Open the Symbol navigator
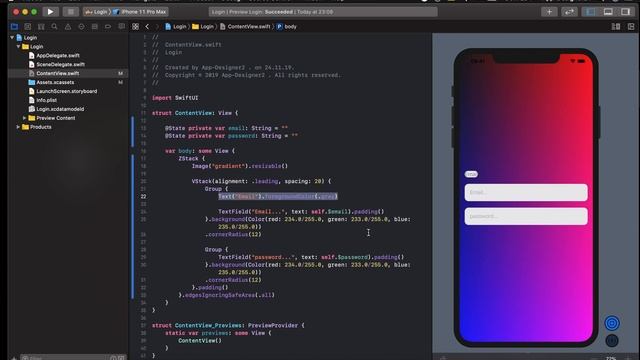Viewport: 640px width, 360px height. [41, 27]
